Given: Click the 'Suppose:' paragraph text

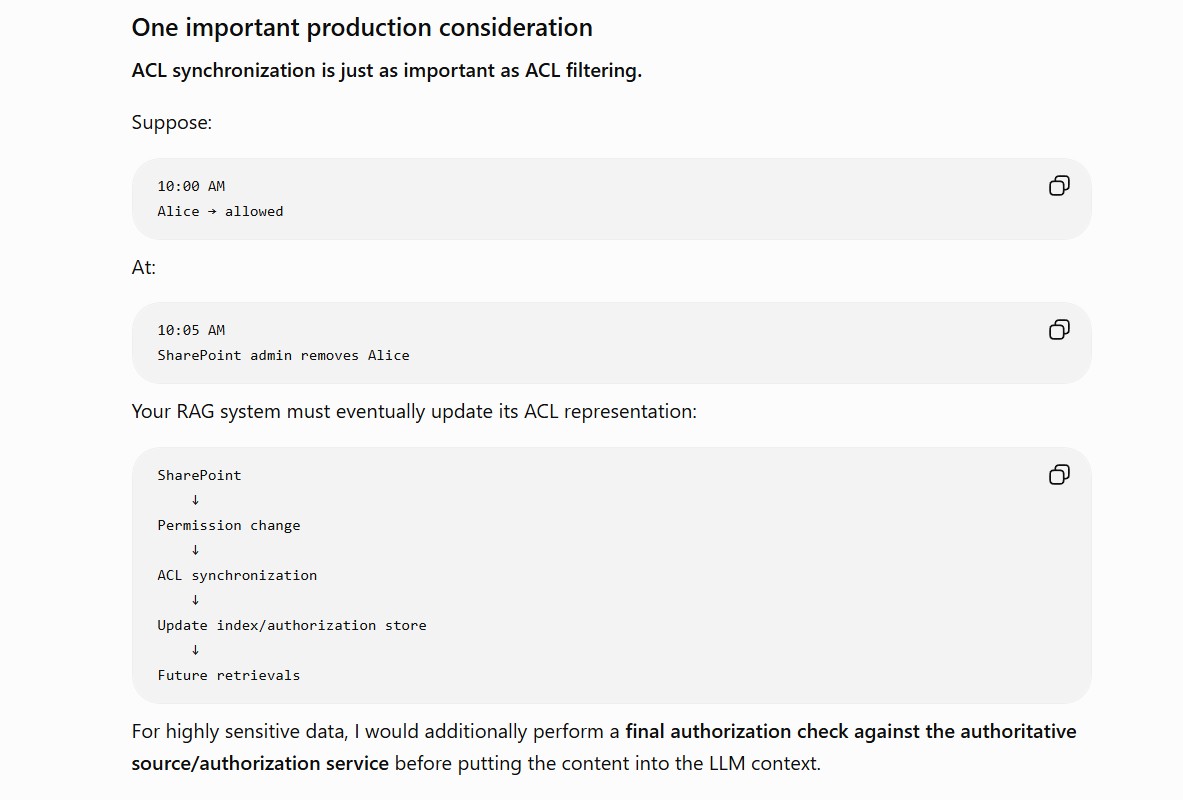Looking at the screenshot, I should tap(171, 122).
